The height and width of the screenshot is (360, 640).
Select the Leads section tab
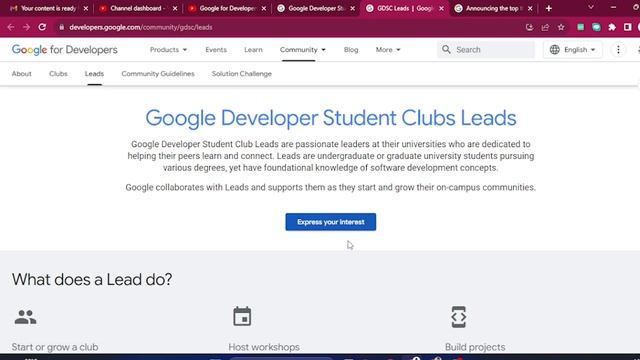coord(94,74)
